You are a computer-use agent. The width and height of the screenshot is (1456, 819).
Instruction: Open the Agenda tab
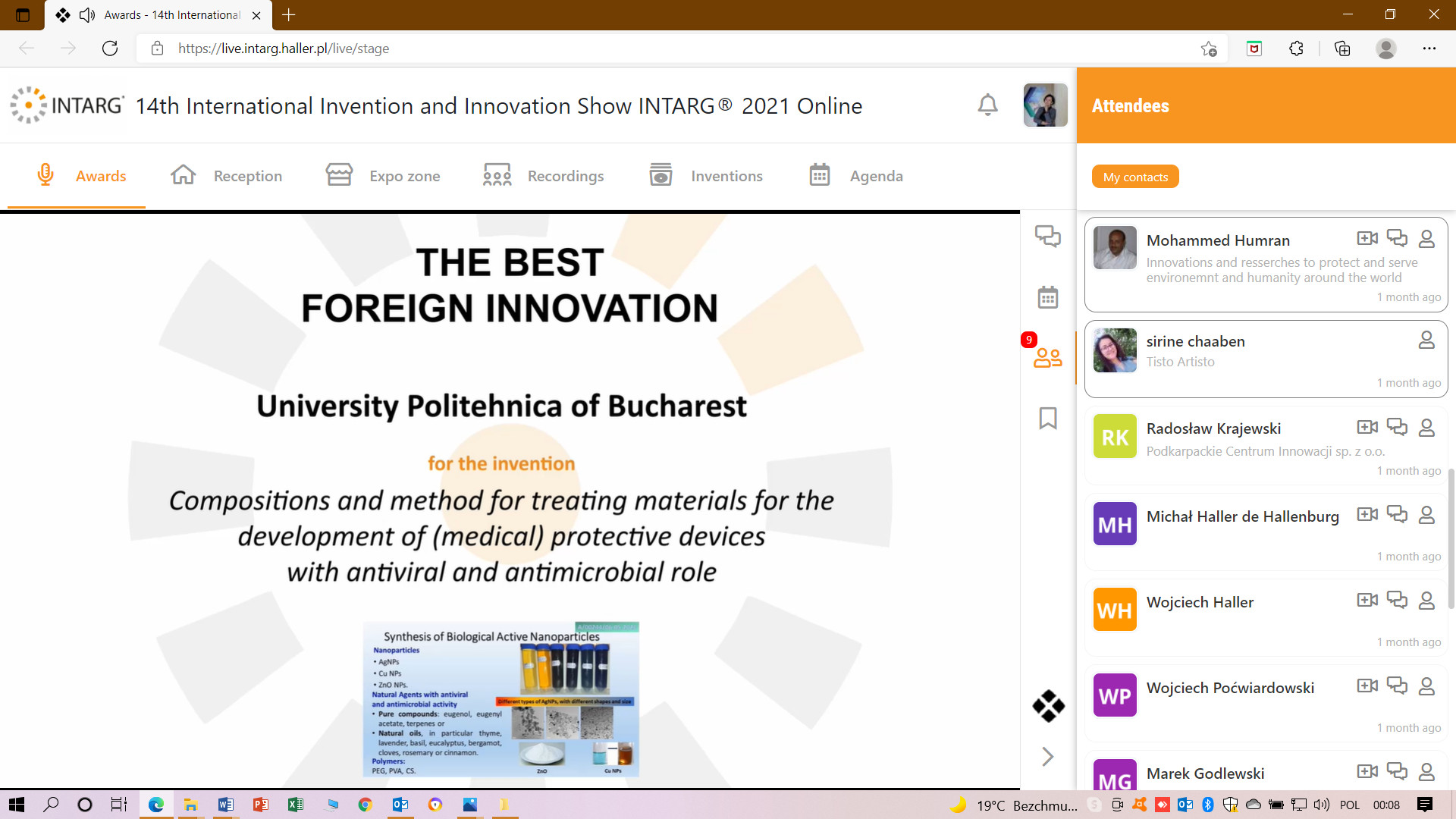tap(856, 176)
